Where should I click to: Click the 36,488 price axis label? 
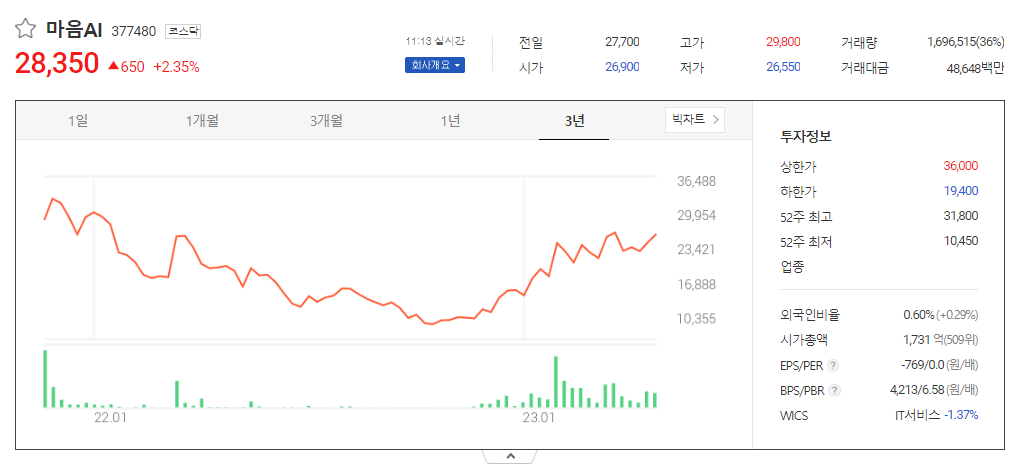(696, 181)
